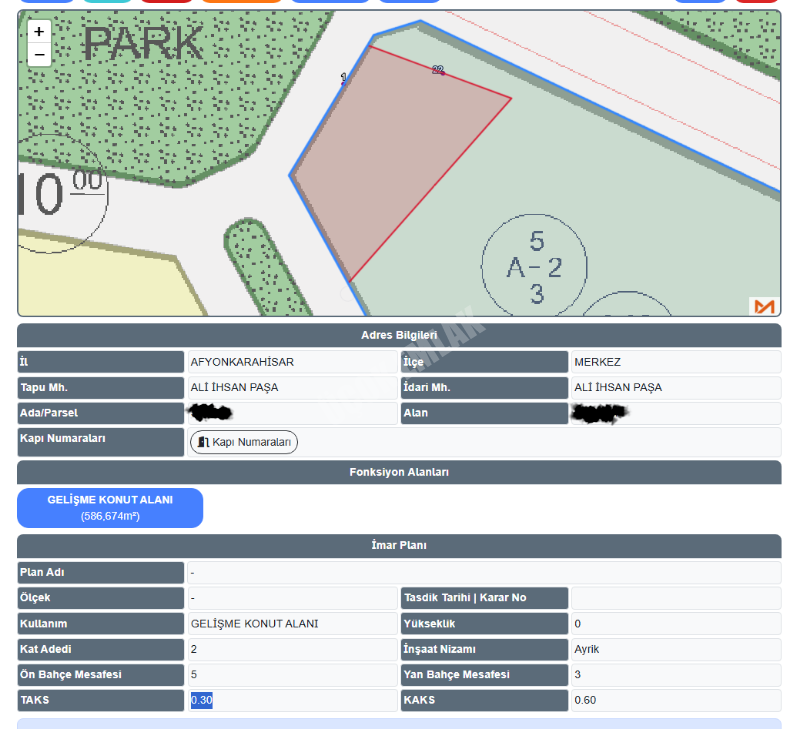Click the İnşaat Nizamı value Ayrık
The image size is (800, 729).
tap(587, 649)
